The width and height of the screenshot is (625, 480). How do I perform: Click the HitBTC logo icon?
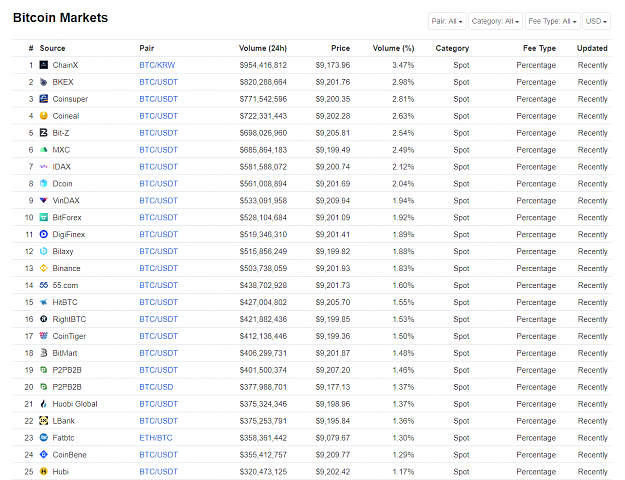click(43, 302)
